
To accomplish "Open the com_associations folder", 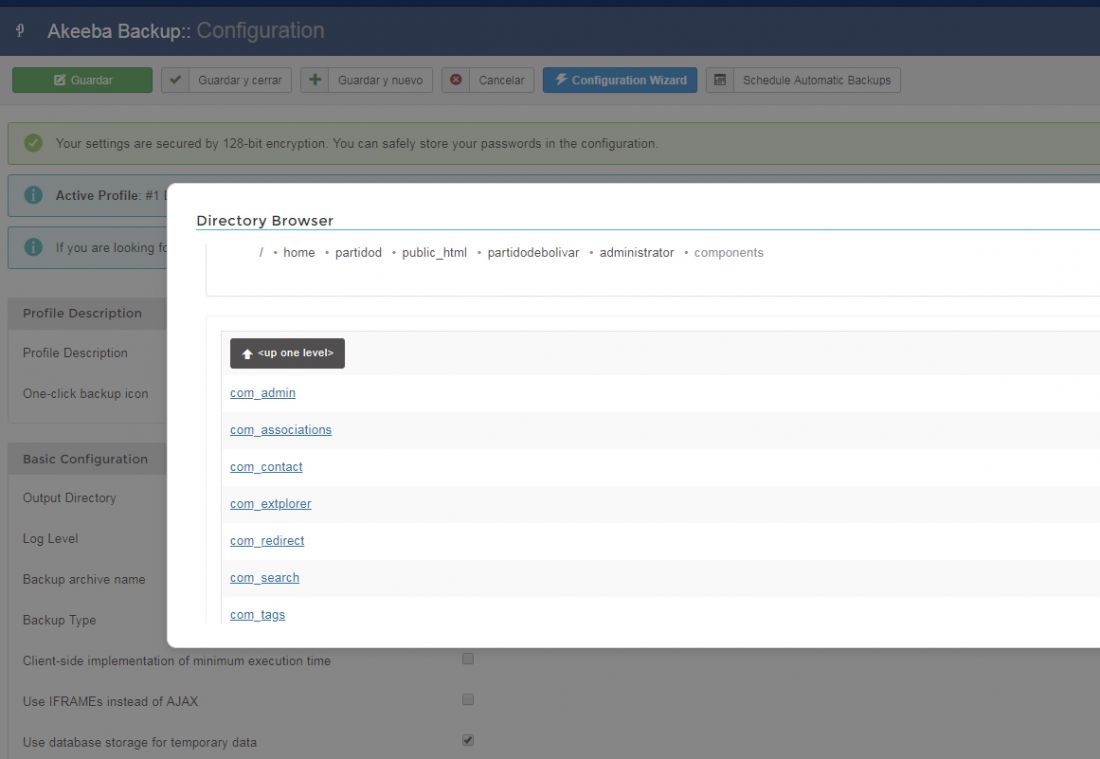I will click(x=281, y=430).
